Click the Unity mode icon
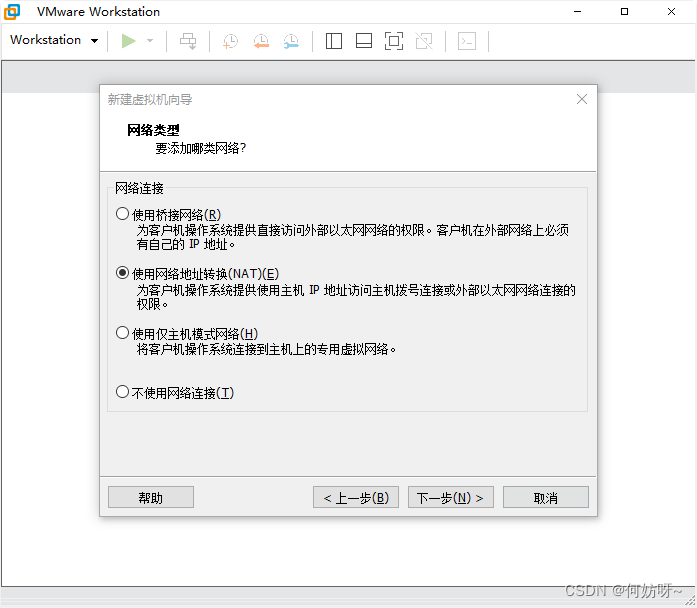 (424, 41)
